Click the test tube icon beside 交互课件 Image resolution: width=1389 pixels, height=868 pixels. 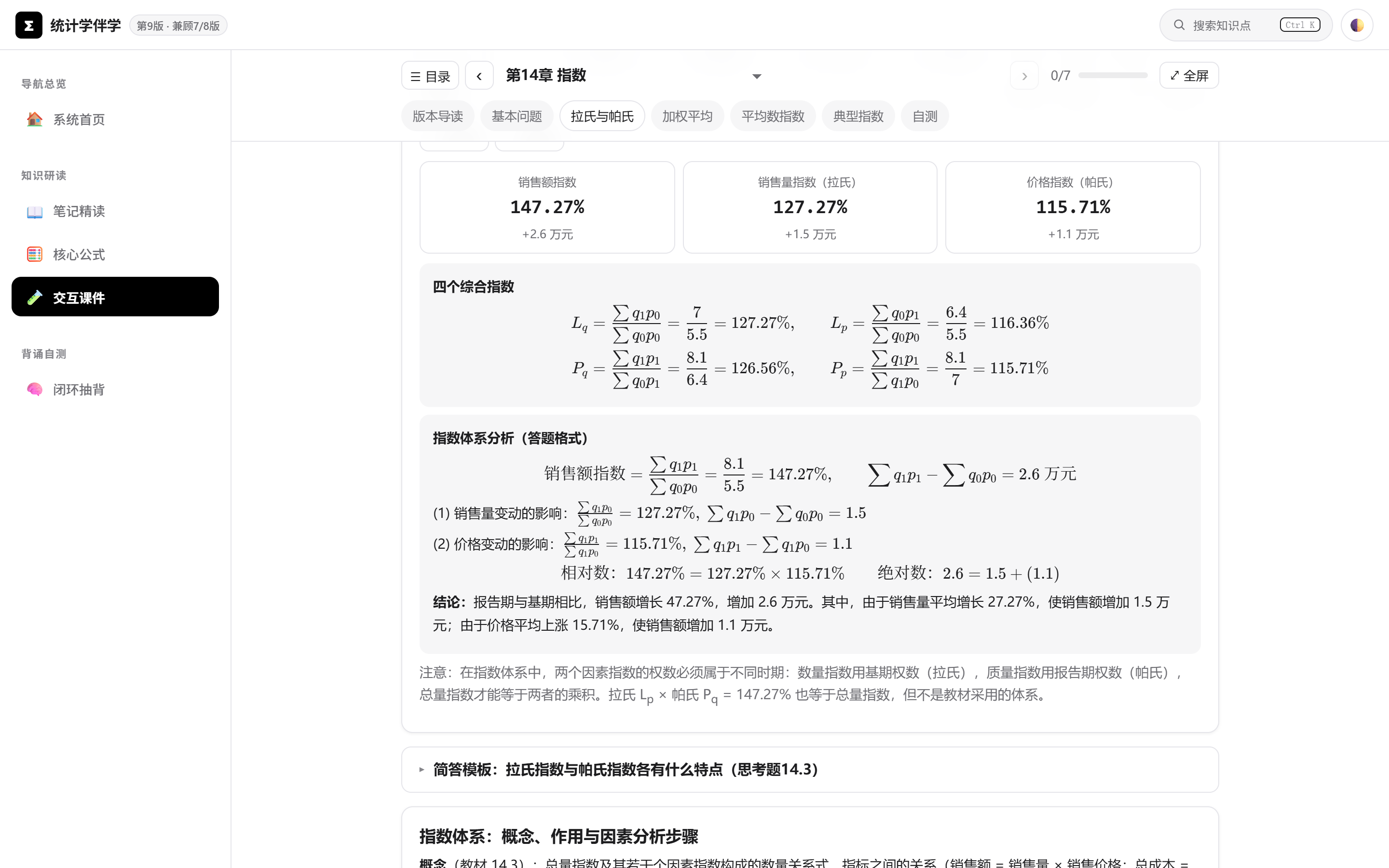pyautogui.click(x=34, y=298)
